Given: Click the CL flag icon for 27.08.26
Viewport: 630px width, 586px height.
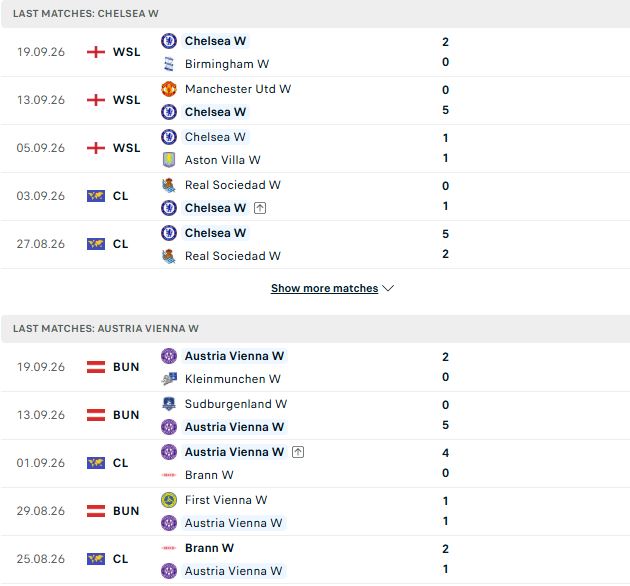Looking at the screenshot, I should 96,244.
